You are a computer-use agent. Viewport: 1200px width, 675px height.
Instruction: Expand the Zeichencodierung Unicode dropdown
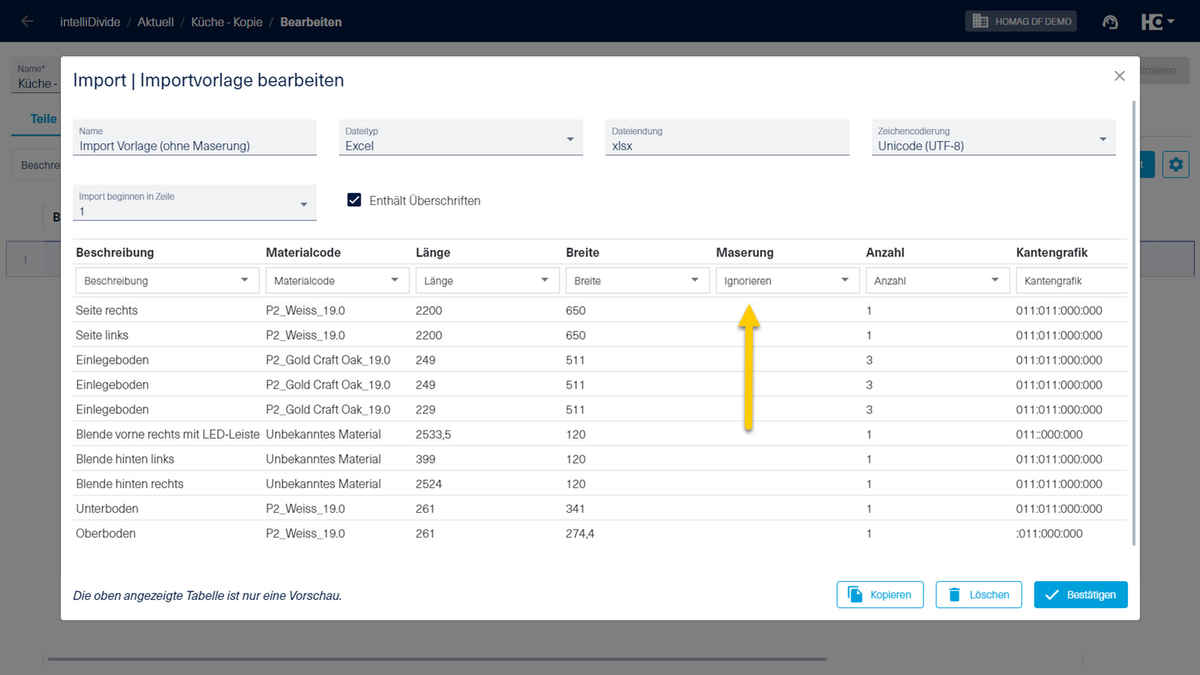click(x=994, y=138)
